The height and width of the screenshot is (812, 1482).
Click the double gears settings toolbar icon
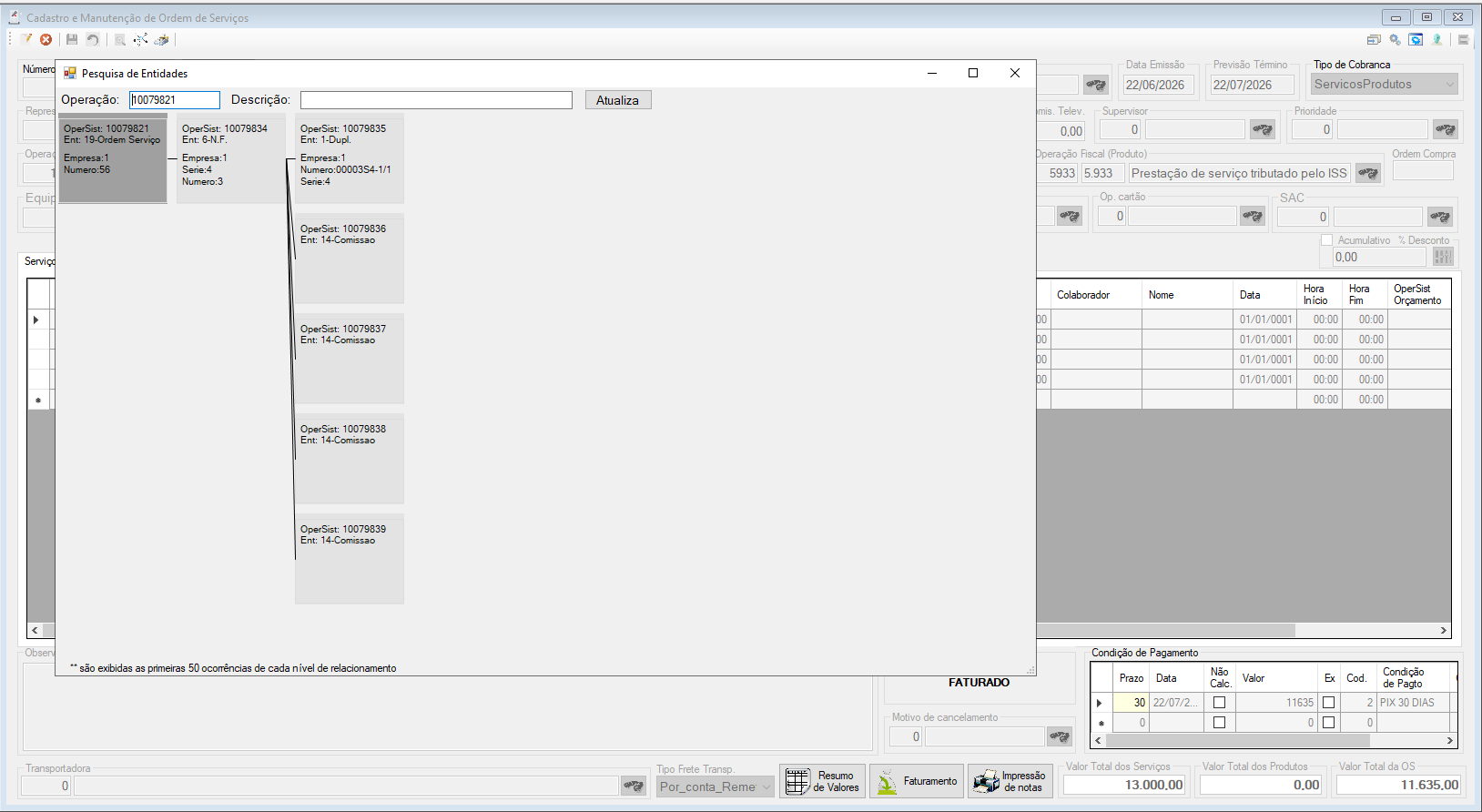pyautogui.click(x=1395, y=39)
